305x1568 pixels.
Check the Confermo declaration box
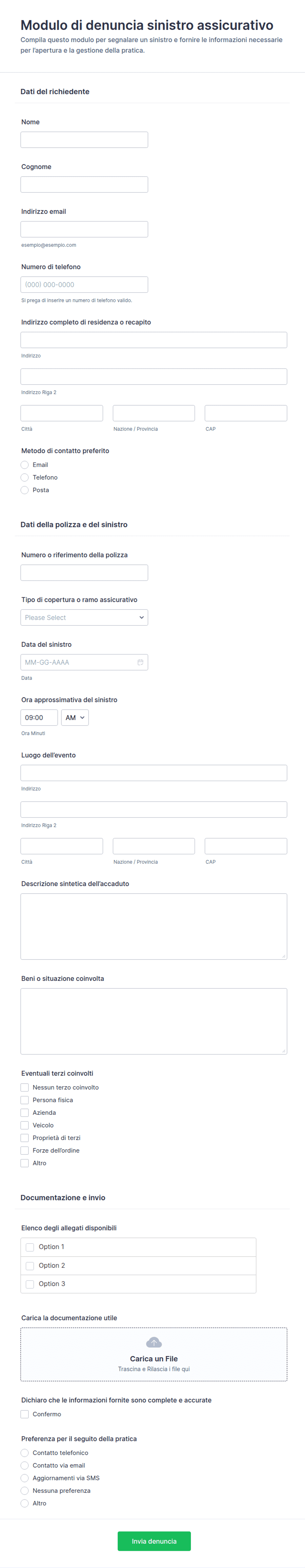25,1414
